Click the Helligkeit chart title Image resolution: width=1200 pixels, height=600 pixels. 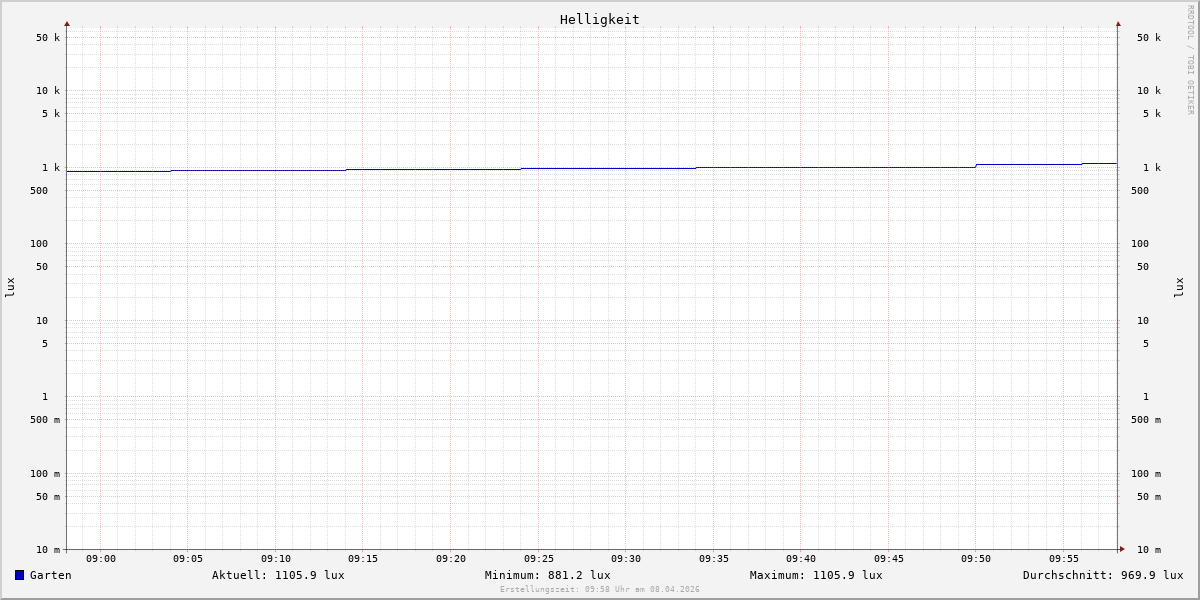pyautogui.click(x=599, y=19)
